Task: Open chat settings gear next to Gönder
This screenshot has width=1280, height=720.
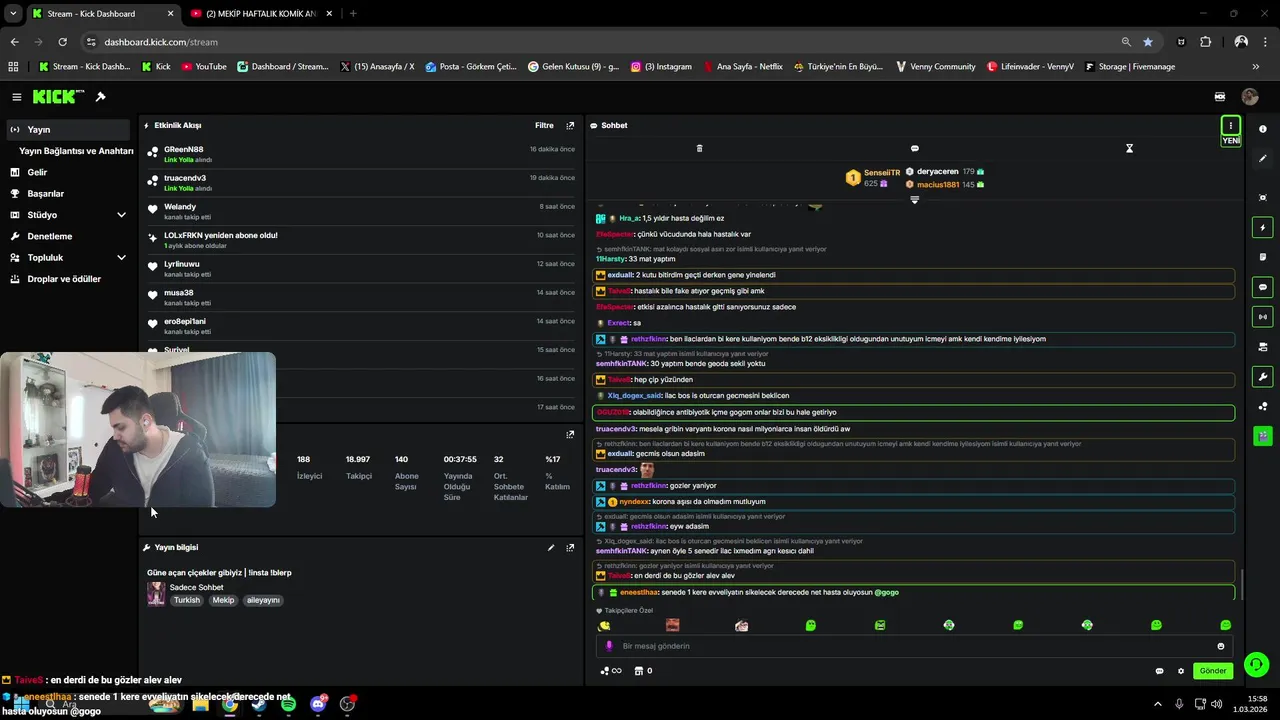Action: point(1180,671)
